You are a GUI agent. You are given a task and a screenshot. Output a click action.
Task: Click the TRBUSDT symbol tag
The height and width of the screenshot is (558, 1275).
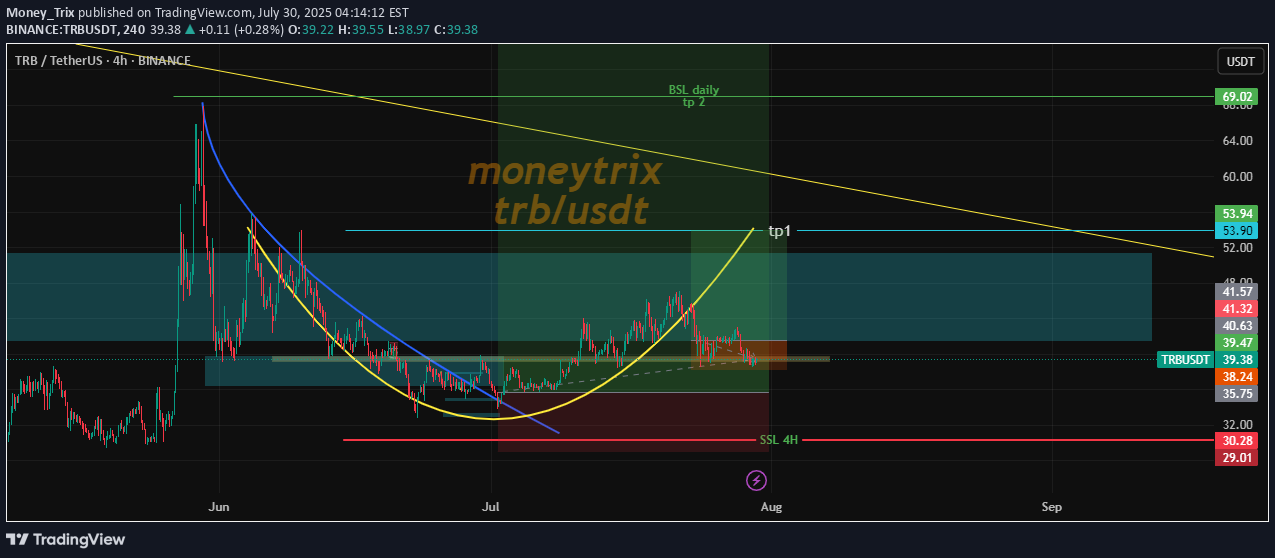tap(1186, 359)
